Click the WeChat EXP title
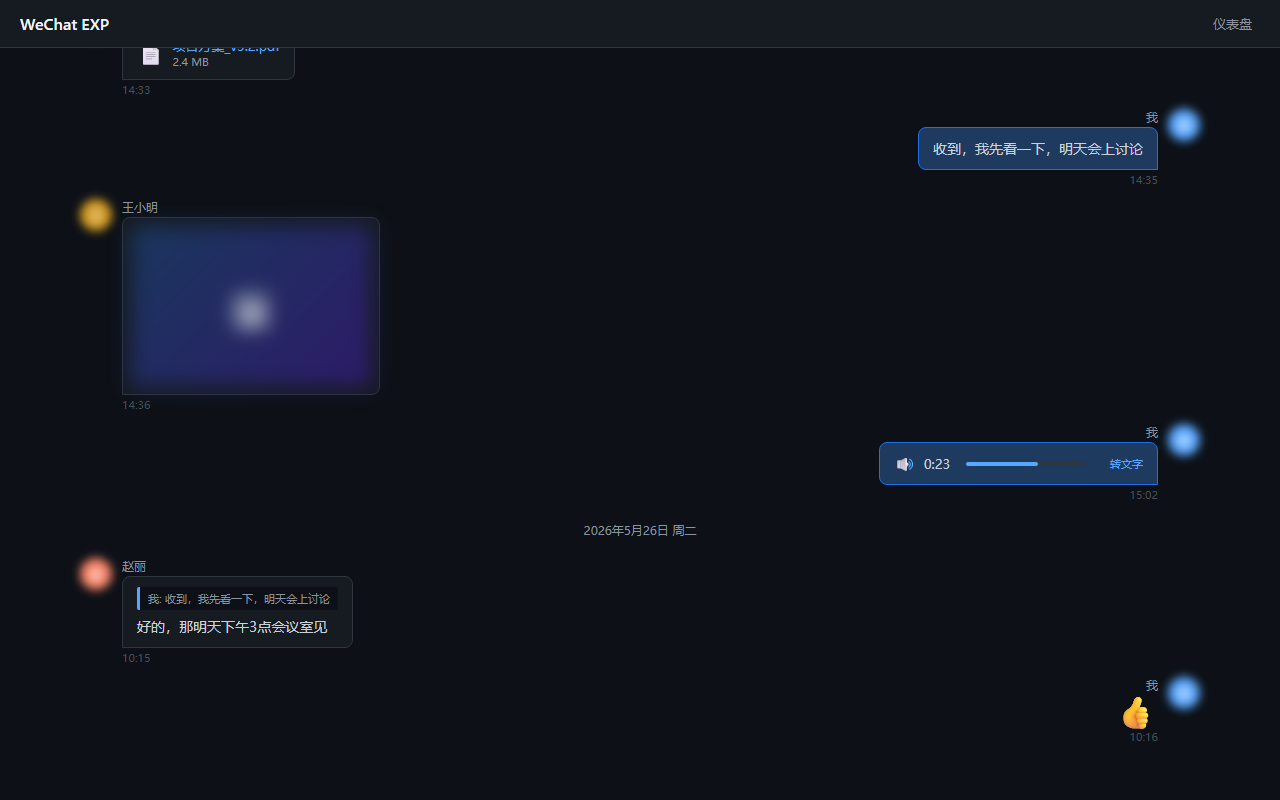 (x=65, y=24)
